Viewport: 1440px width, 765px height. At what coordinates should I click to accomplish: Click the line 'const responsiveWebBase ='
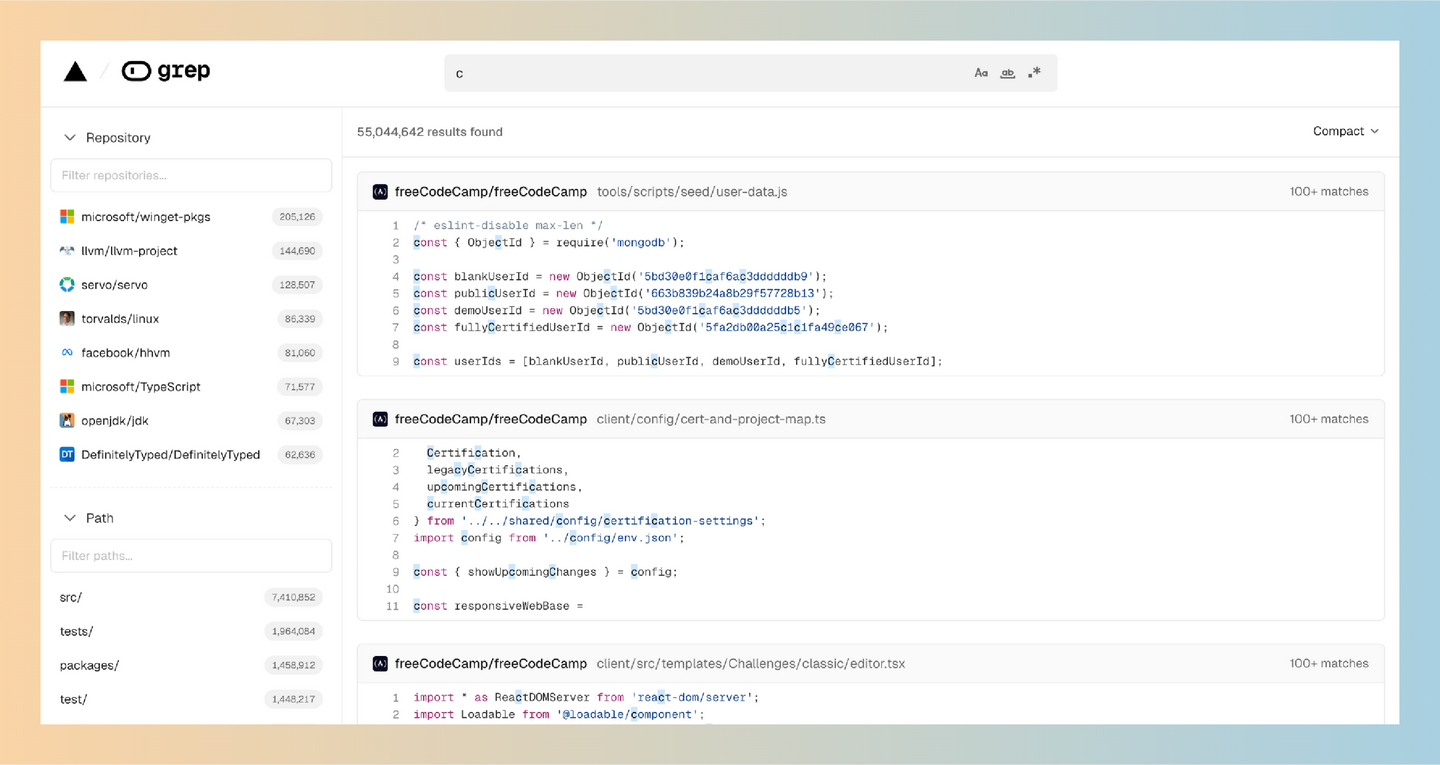(x=498, y=606)
